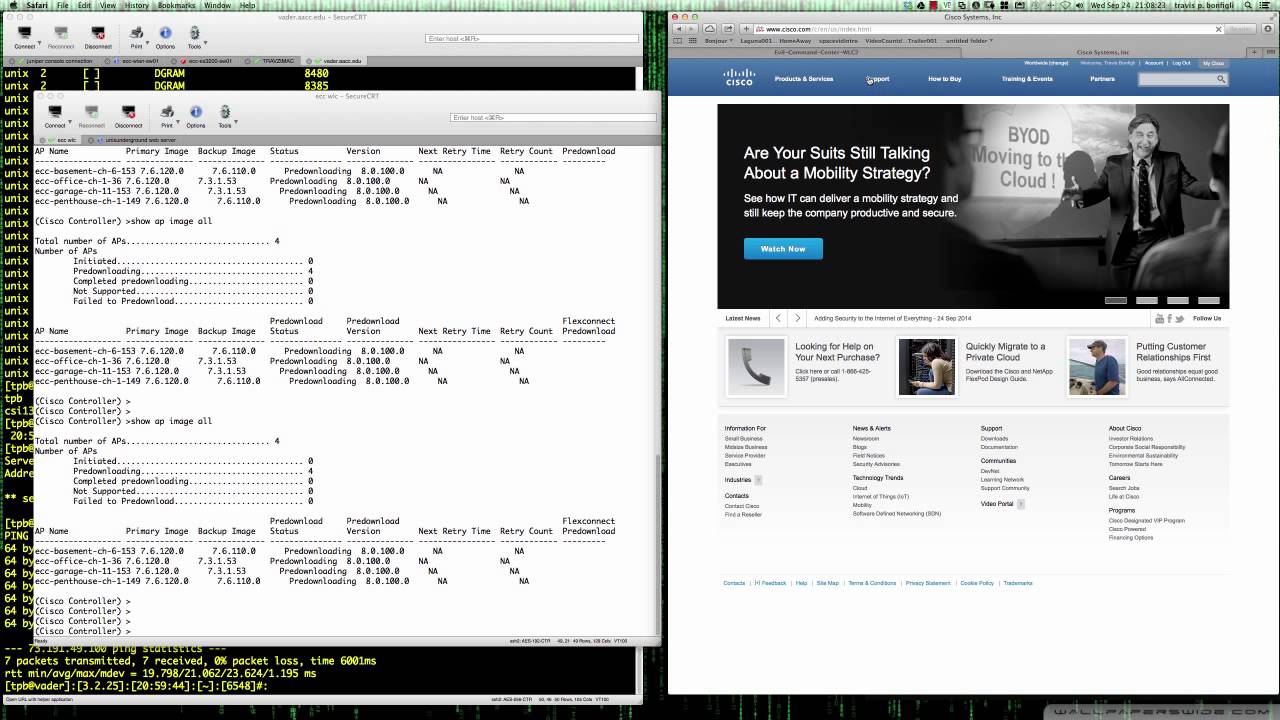Open Cisco YouTube follow icon
The height and width of the screenshot is (720, 1280).
point(1160,319)
